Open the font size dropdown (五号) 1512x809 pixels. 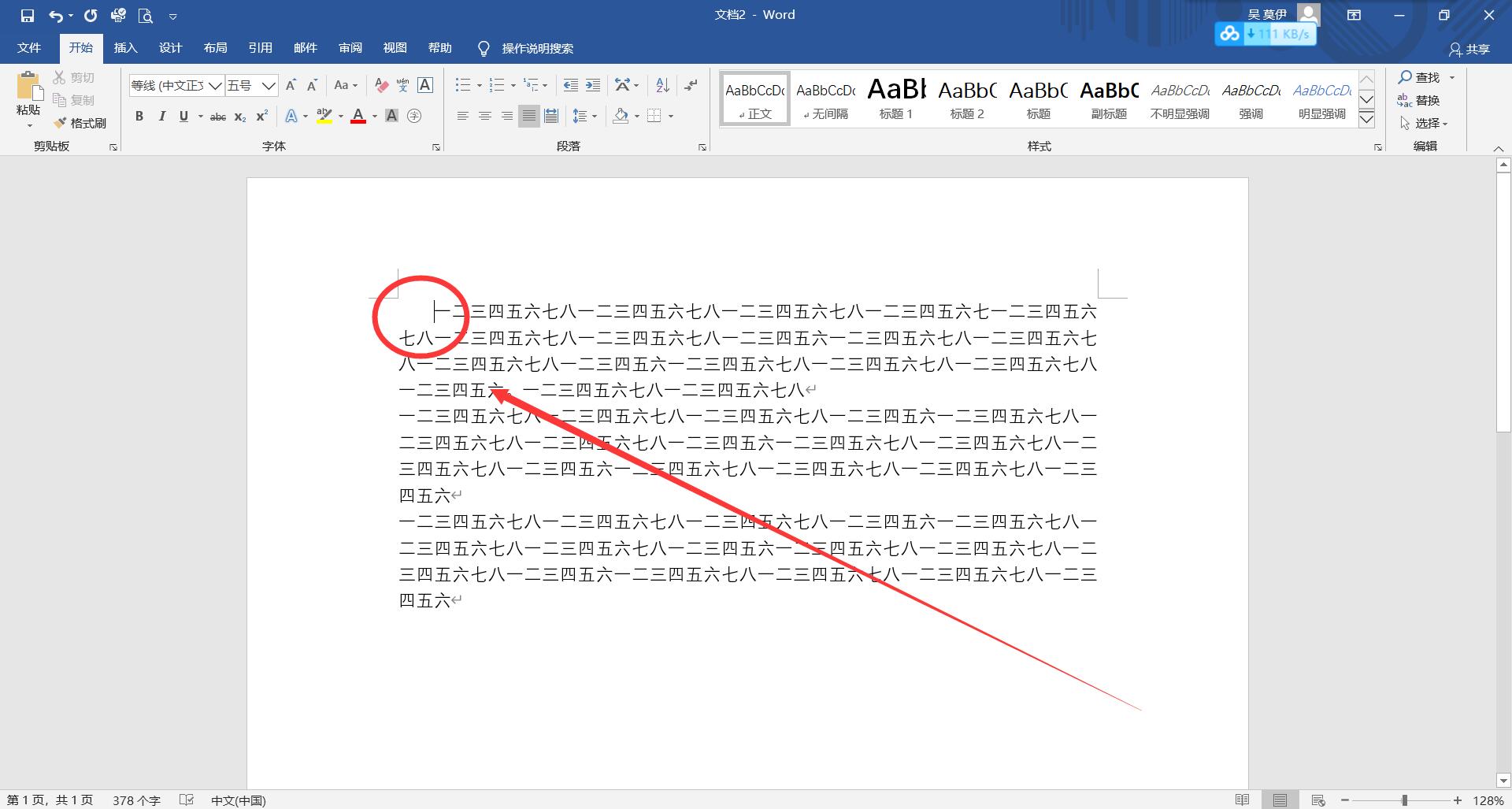(269, 86)
